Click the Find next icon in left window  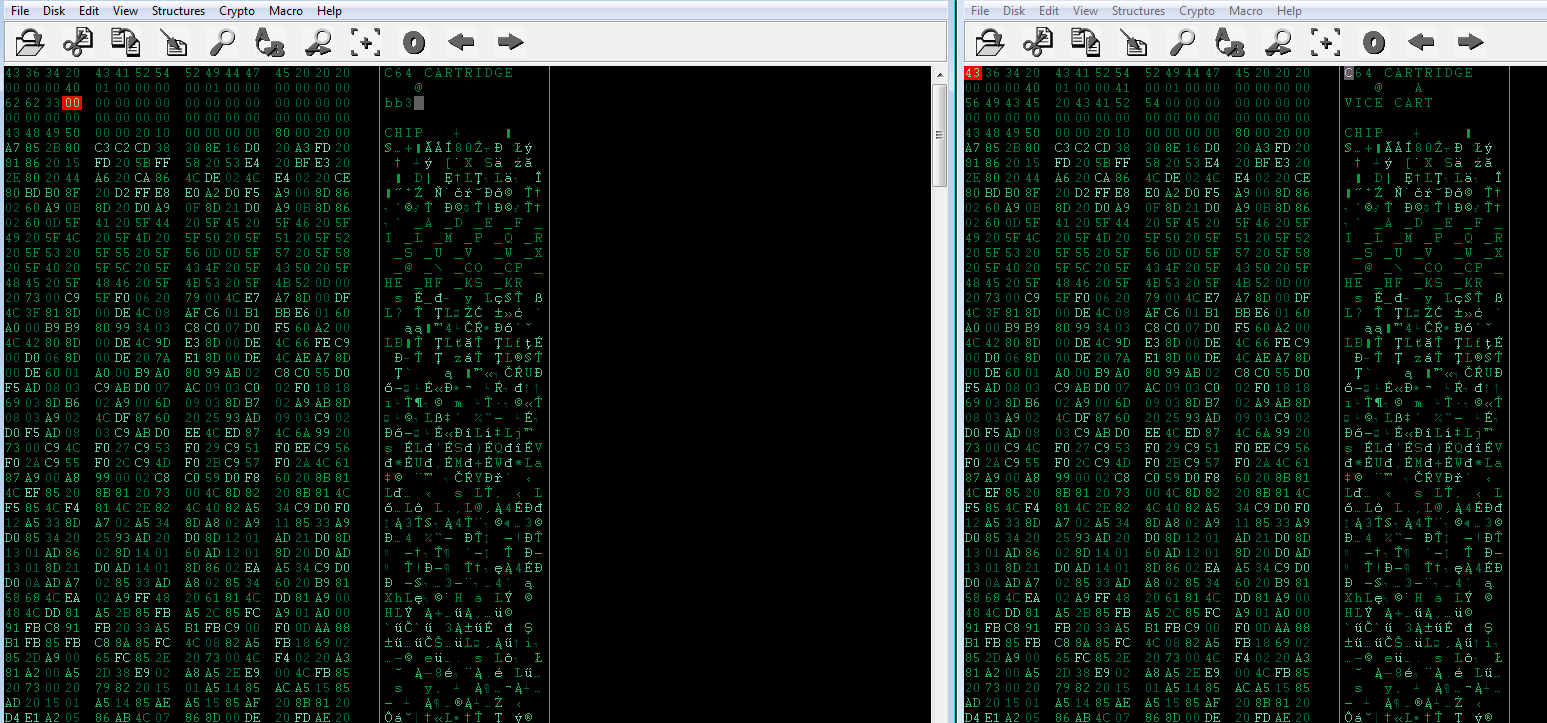tap(318, 42)
